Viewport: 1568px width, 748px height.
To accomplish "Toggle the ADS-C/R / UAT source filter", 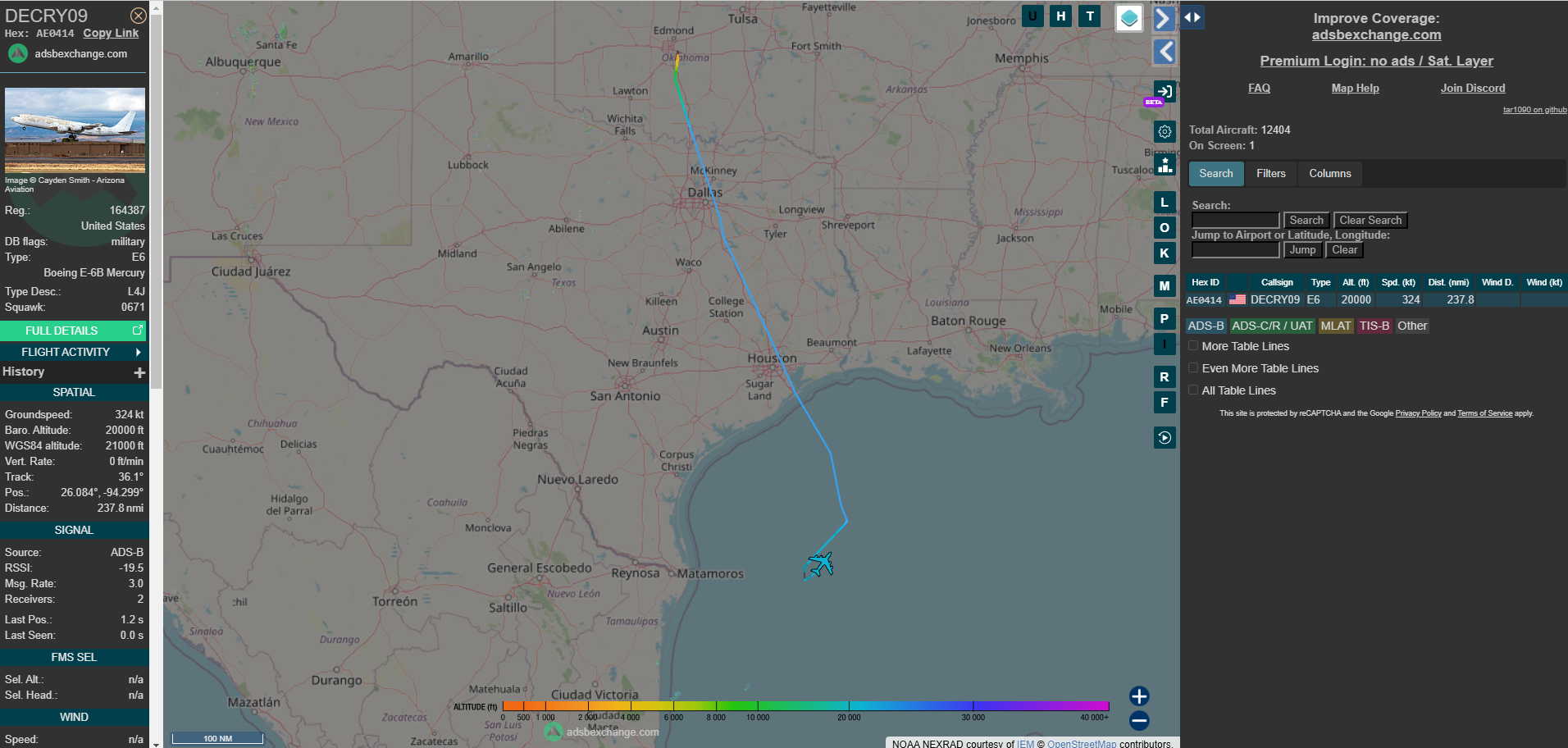I will 1272,326.
